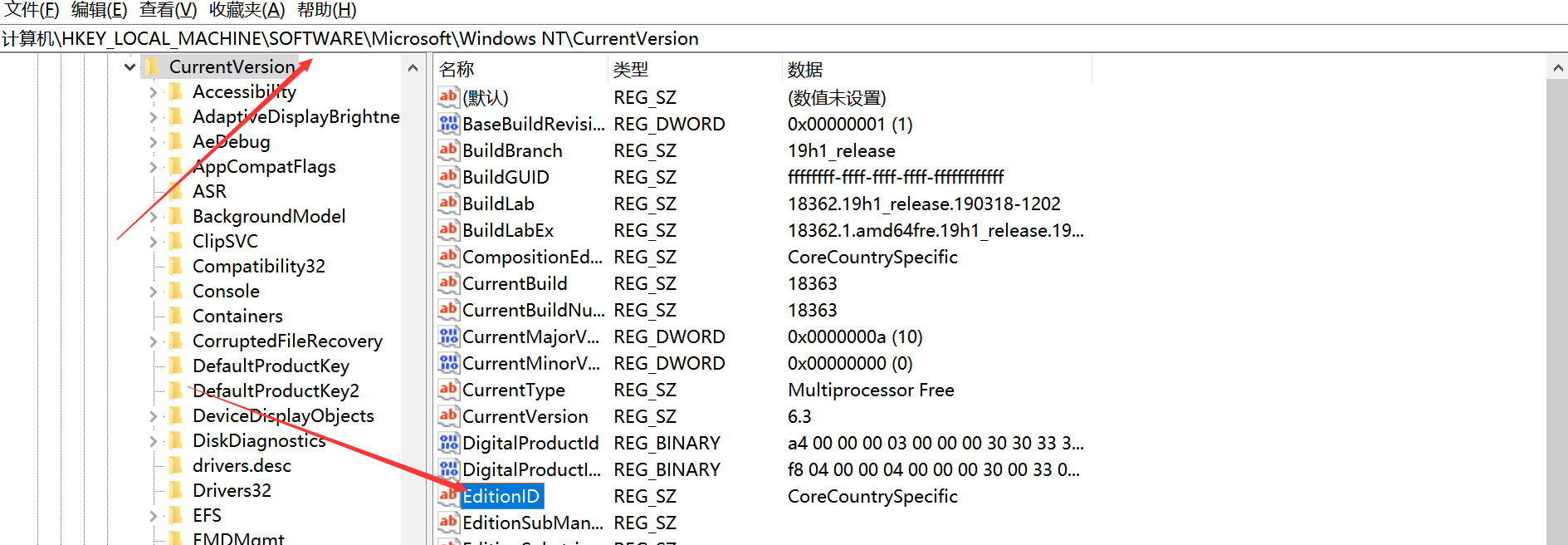Click the DigitalProductId binary icon
The image size is (1568, 545).
pos(448,443)
